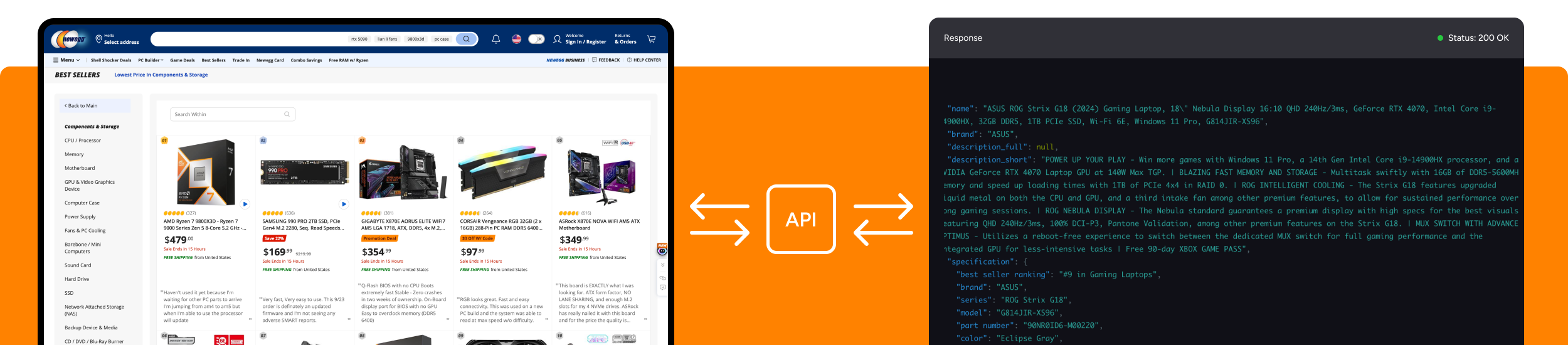Screen dimensions: 1568x345
Task: Select the '9800x3d' search suggestion
Action: click(416, 39)
